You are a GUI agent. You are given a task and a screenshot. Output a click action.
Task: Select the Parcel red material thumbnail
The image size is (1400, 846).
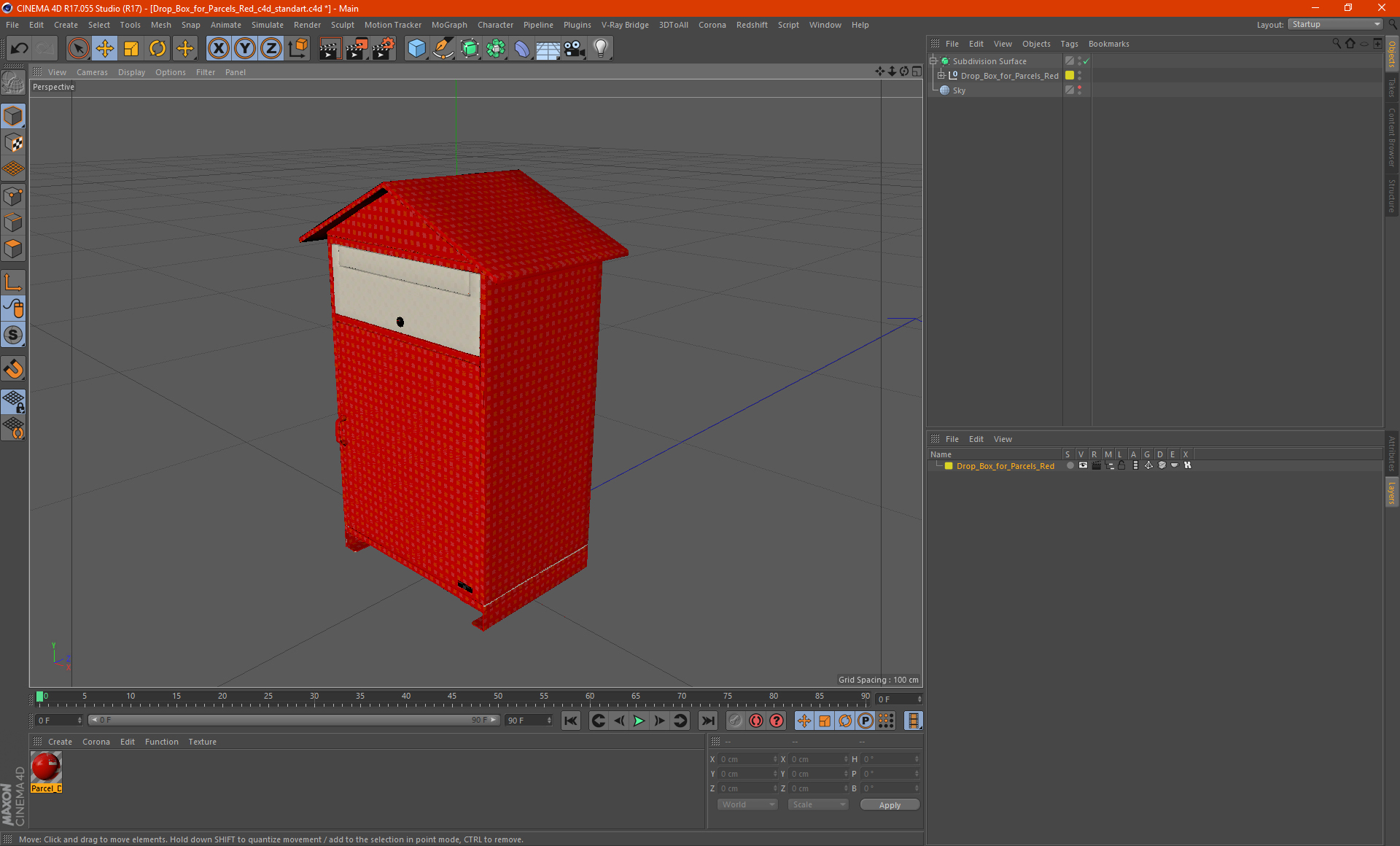coord(46,767)
